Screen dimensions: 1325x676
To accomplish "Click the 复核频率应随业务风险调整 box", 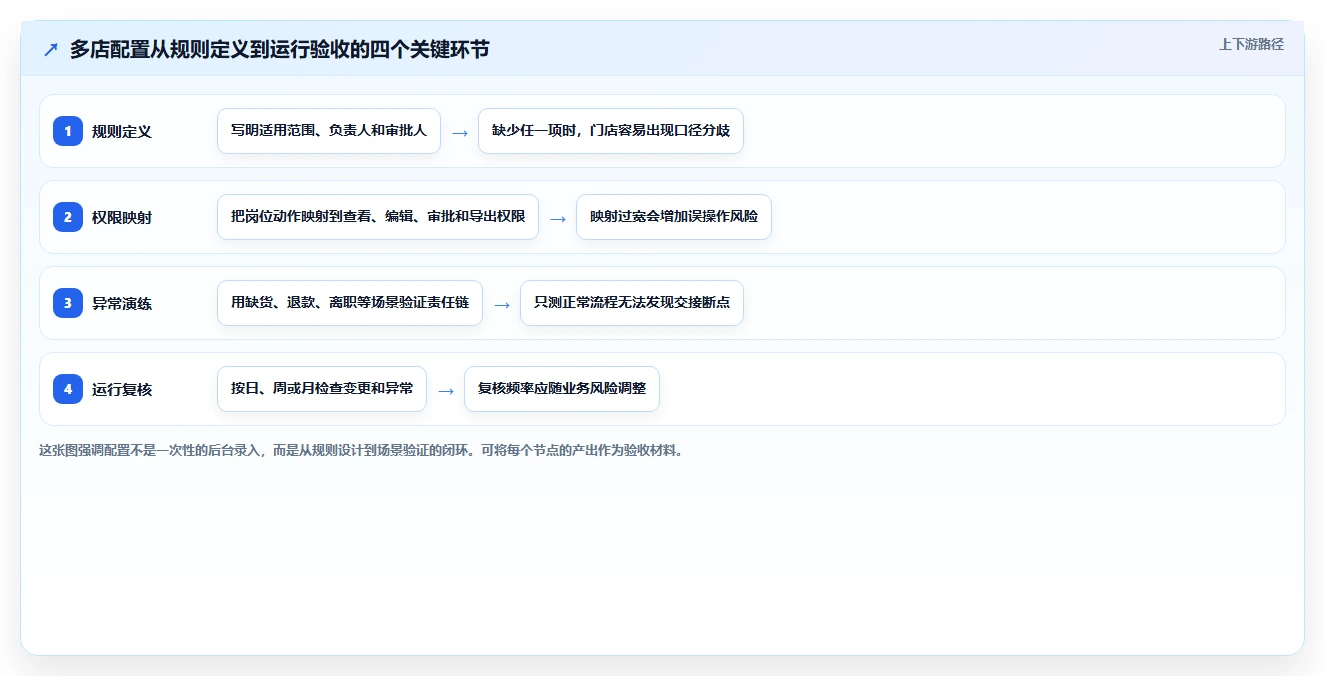I will (562, 389).
